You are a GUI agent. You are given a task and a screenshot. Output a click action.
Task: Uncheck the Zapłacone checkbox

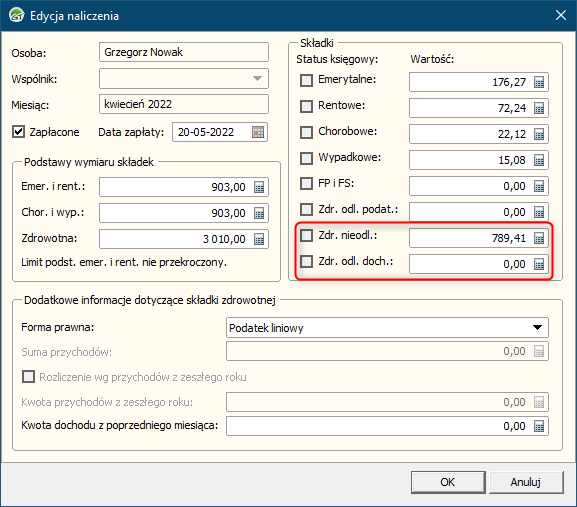[x=18, y=132]
